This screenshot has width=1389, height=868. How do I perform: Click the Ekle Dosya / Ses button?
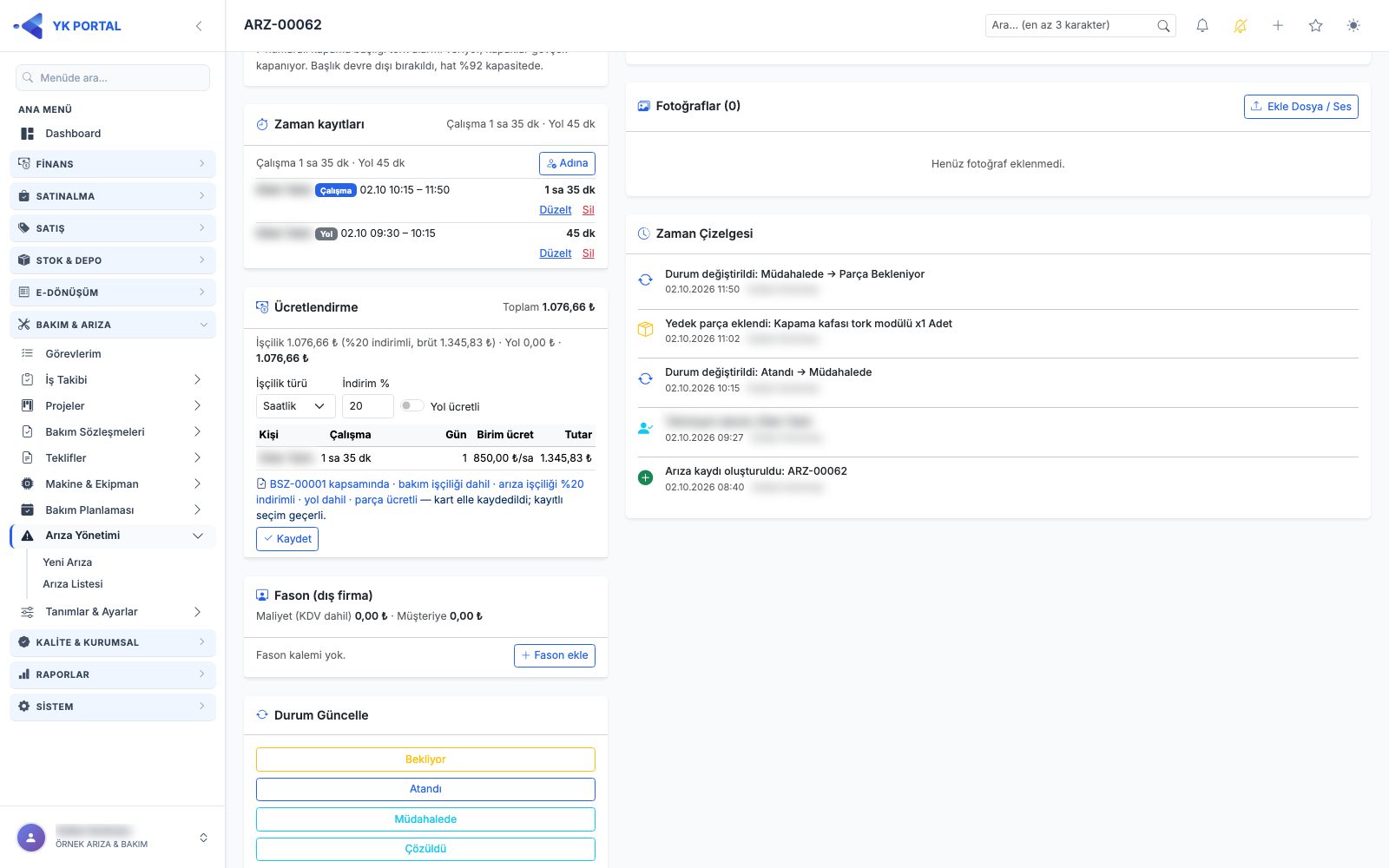(1301, 107)
